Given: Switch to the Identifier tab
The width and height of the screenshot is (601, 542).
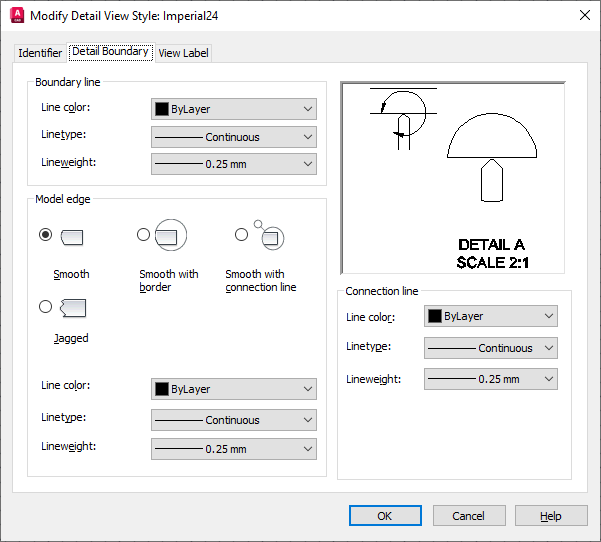Looking at the screenshot, I should pos(40,53).
